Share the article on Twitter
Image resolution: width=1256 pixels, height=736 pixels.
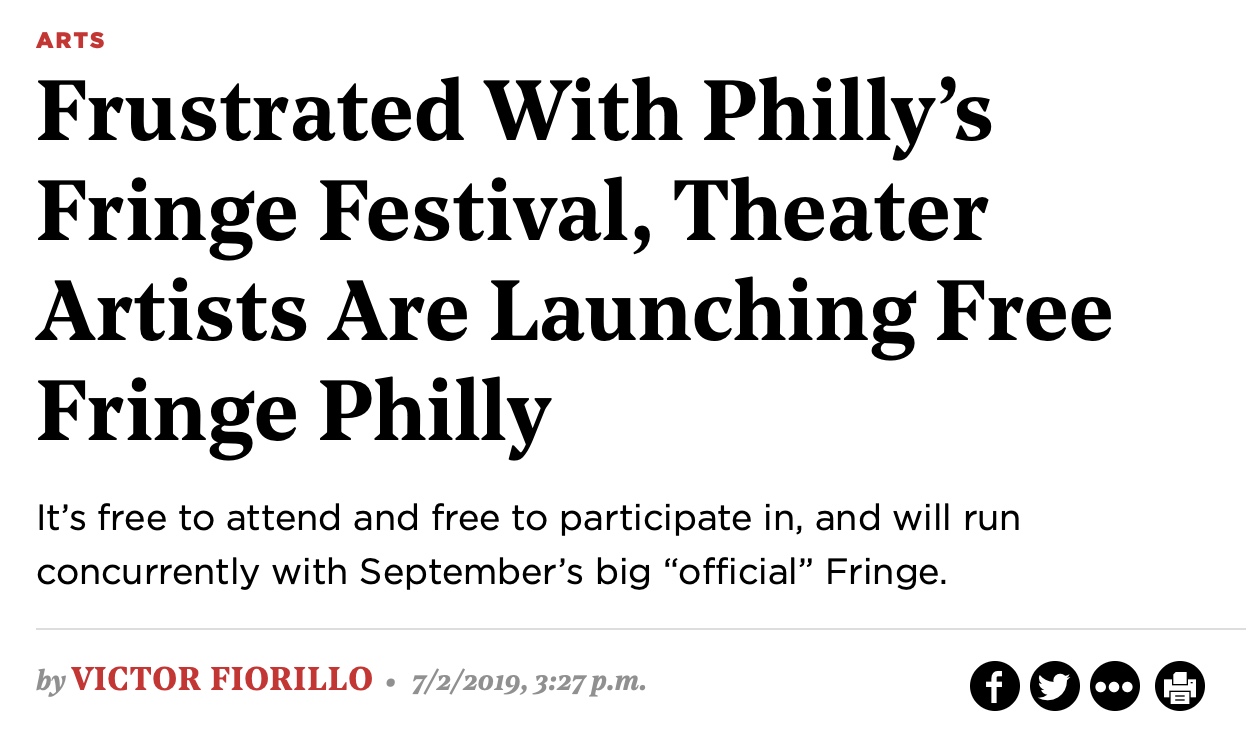point(1056,687)
